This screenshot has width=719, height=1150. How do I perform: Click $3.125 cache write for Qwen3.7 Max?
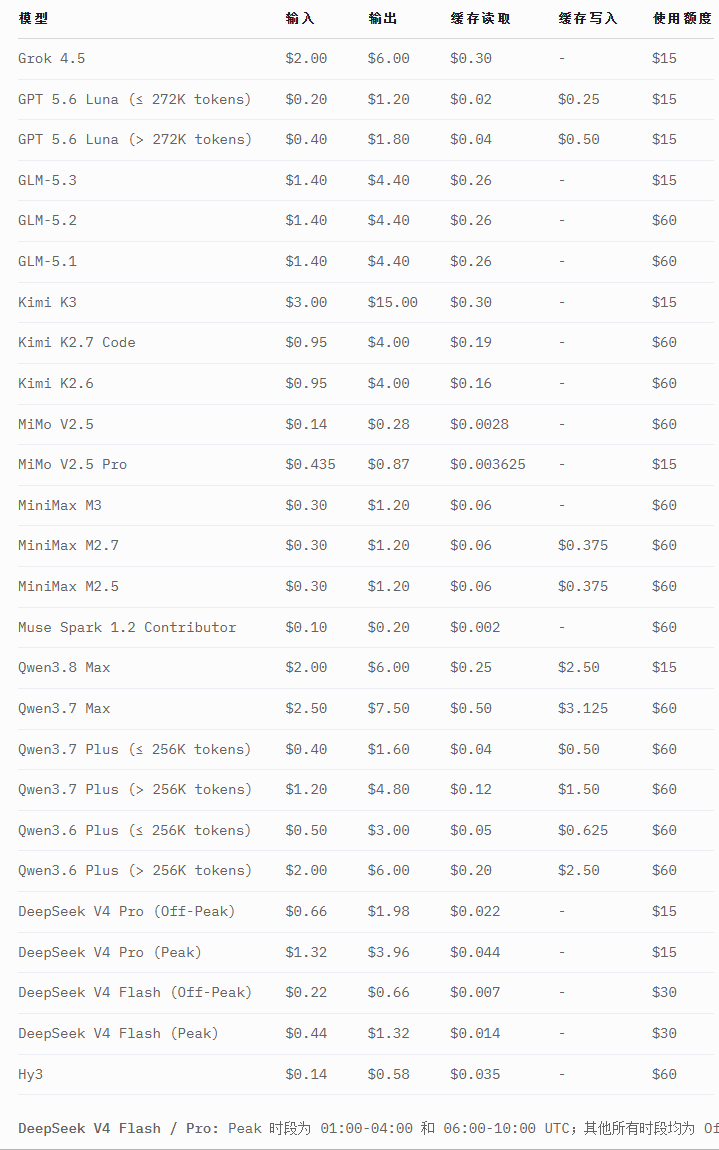tap(583, 708)
